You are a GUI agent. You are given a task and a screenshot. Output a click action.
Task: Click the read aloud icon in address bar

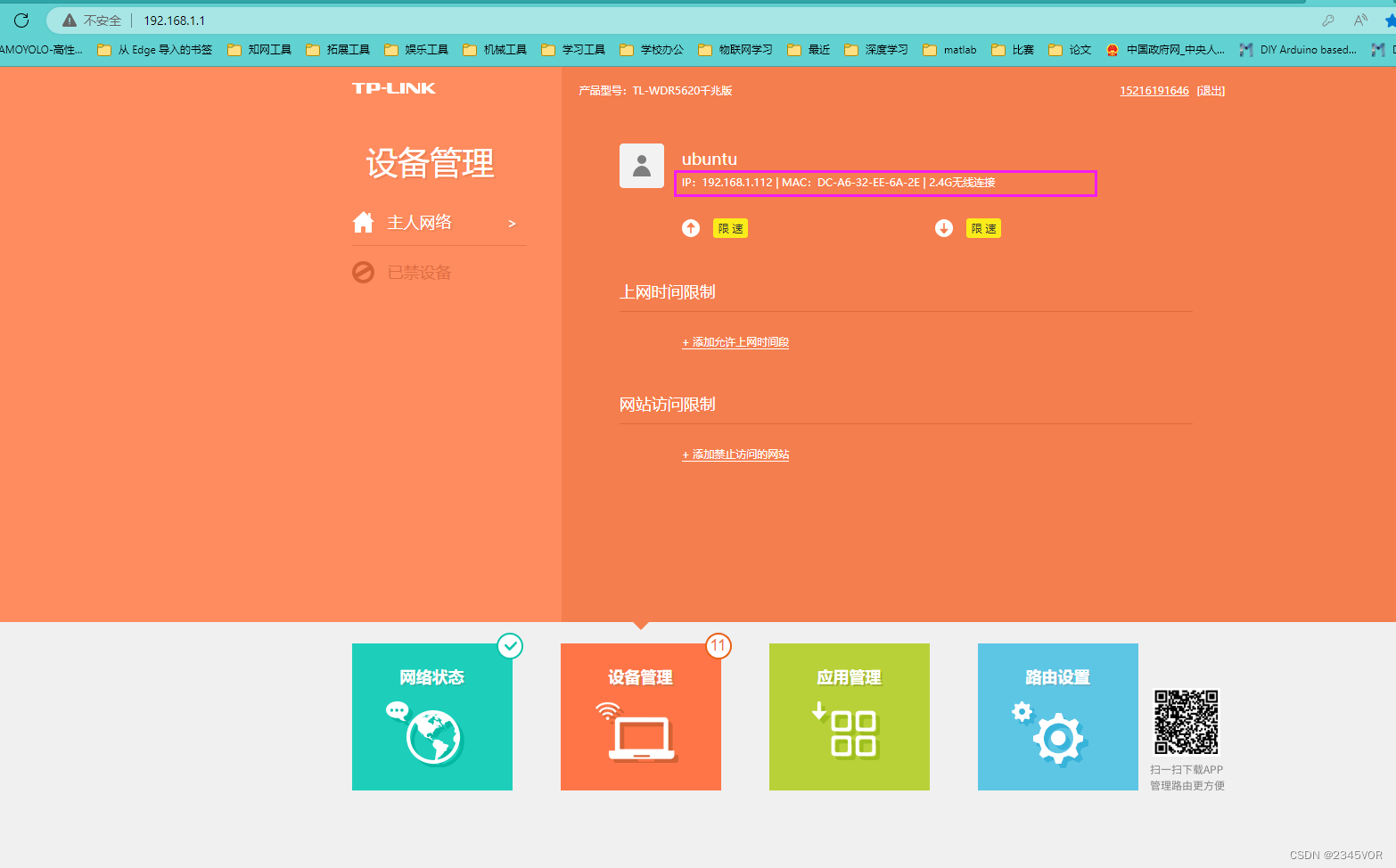tap(1360, 20)
